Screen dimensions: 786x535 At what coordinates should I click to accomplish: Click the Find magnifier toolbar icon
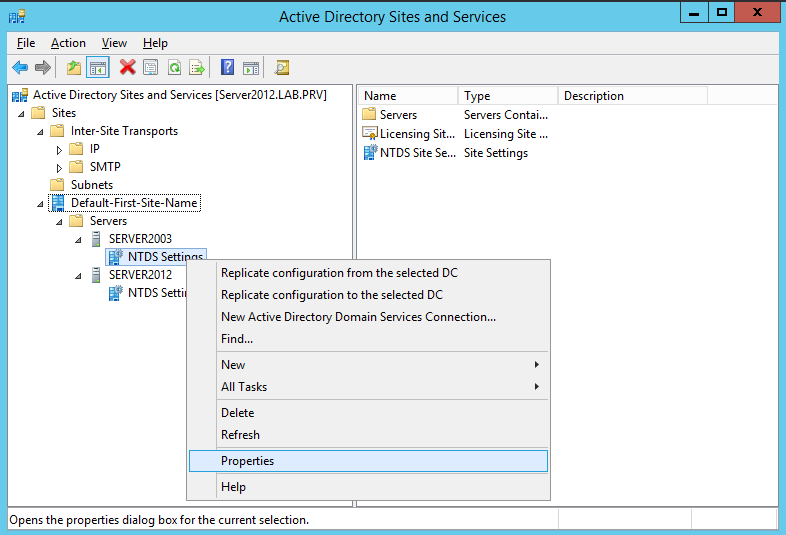(282, 68)
